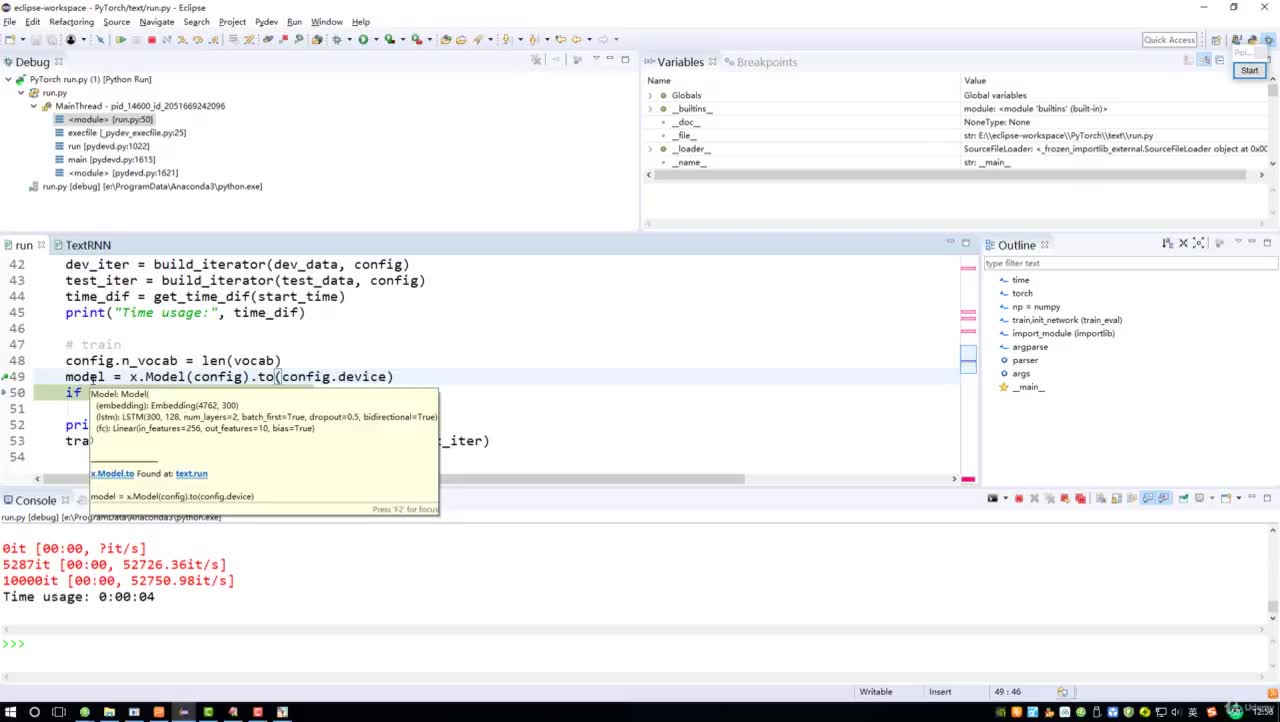Open the File menu
The image size is (1280, 722).
[10, 21]
